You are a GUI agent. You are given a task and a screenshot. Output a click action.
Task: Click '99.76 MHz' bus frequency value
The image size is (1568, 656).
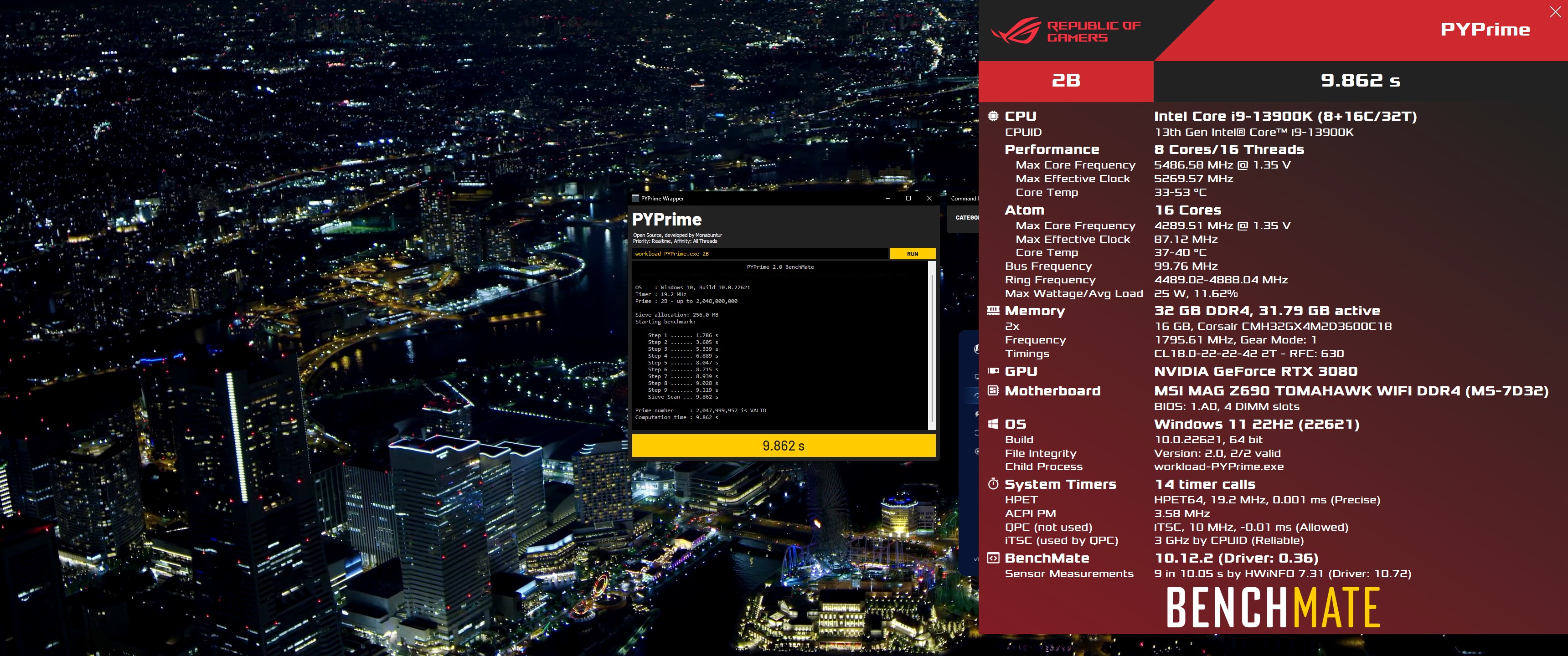(x=1185, y=266)
